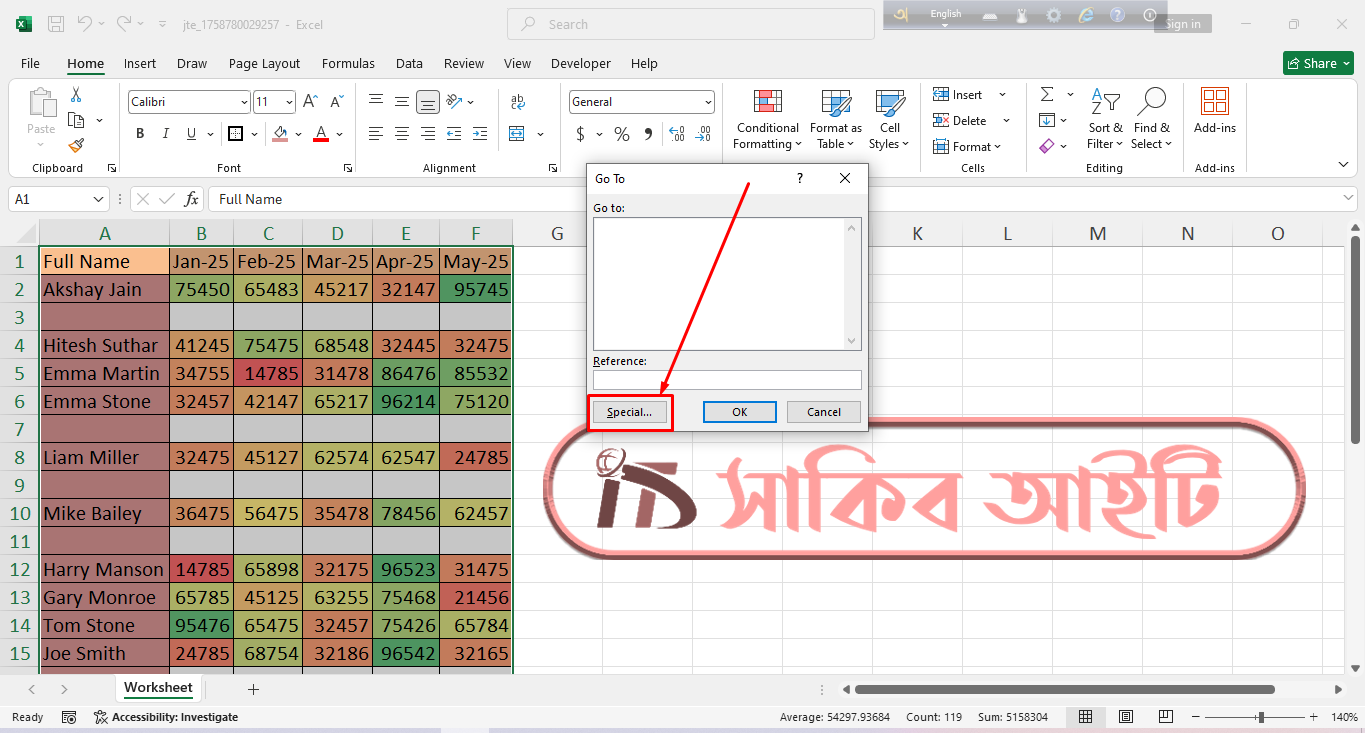Open the Developer ribbon tab
Viewport: 1365px width, 733px height.
click(x=580, y=63)
